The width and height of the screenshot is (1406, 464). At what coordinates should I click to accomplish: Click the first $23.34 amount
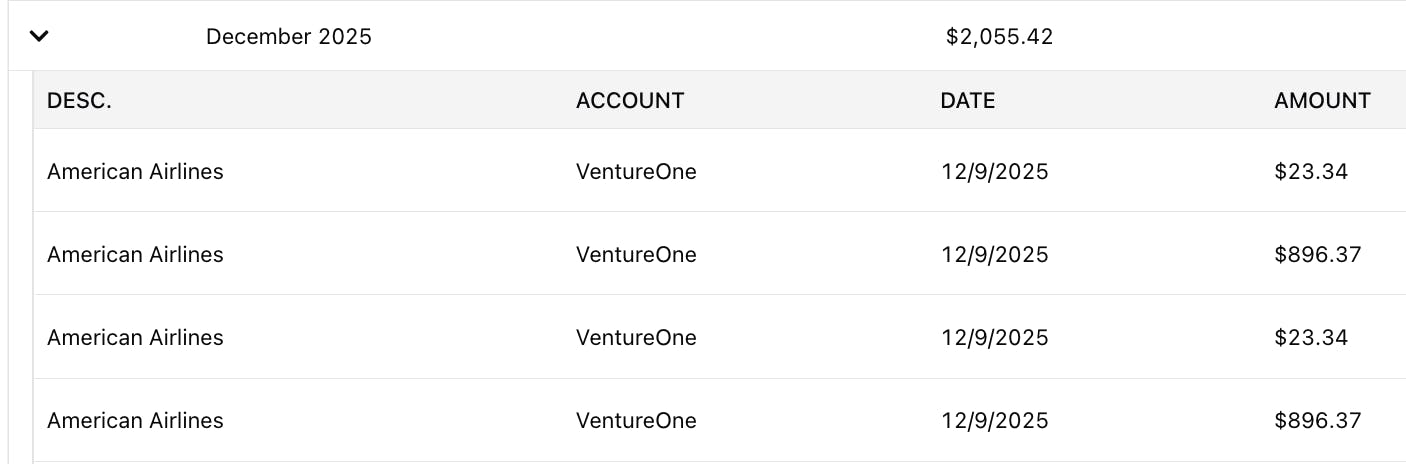pos(1311,171)
